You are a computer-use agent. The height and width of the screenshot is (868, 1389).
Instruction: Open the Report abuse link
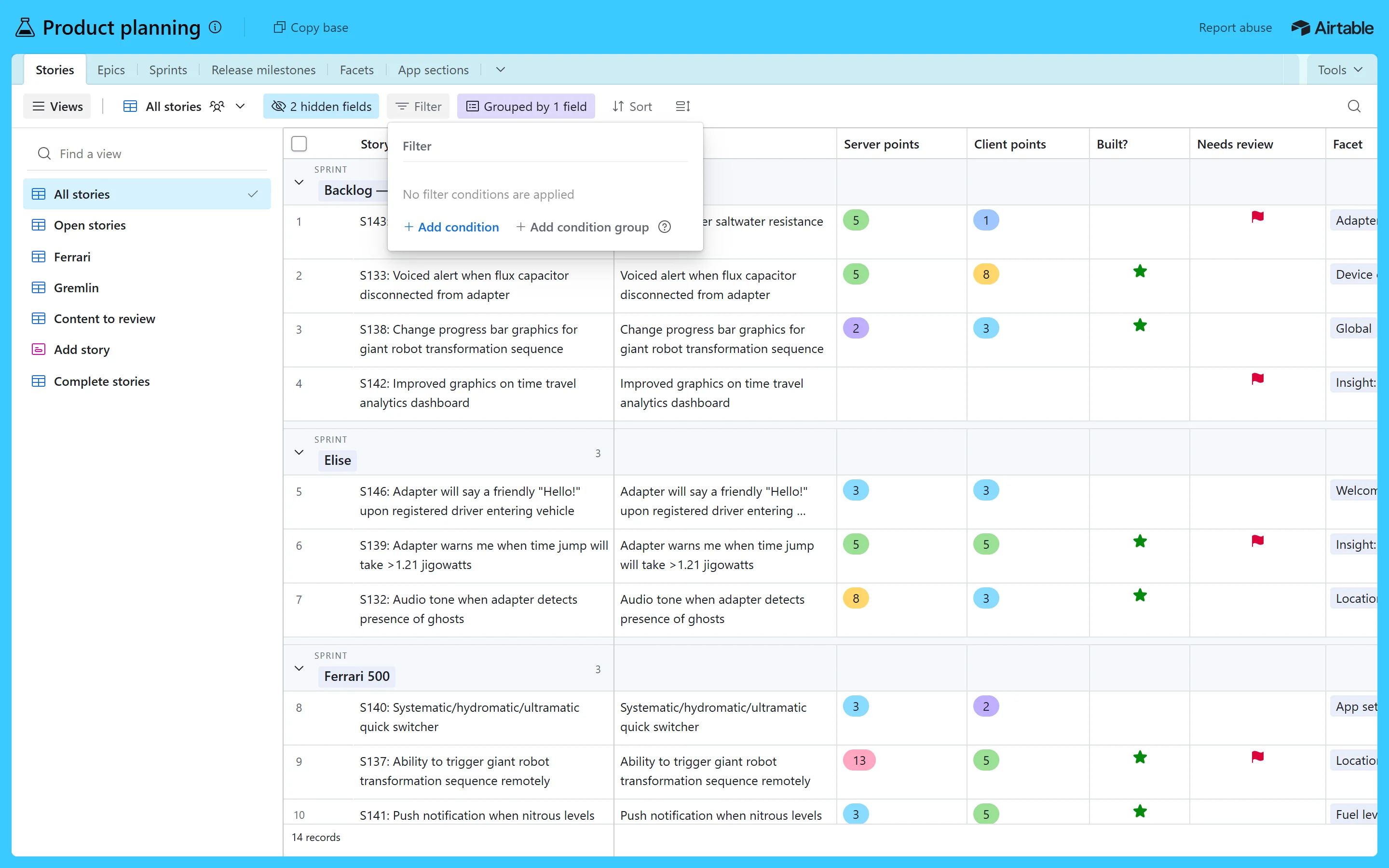click(1235, 27)
